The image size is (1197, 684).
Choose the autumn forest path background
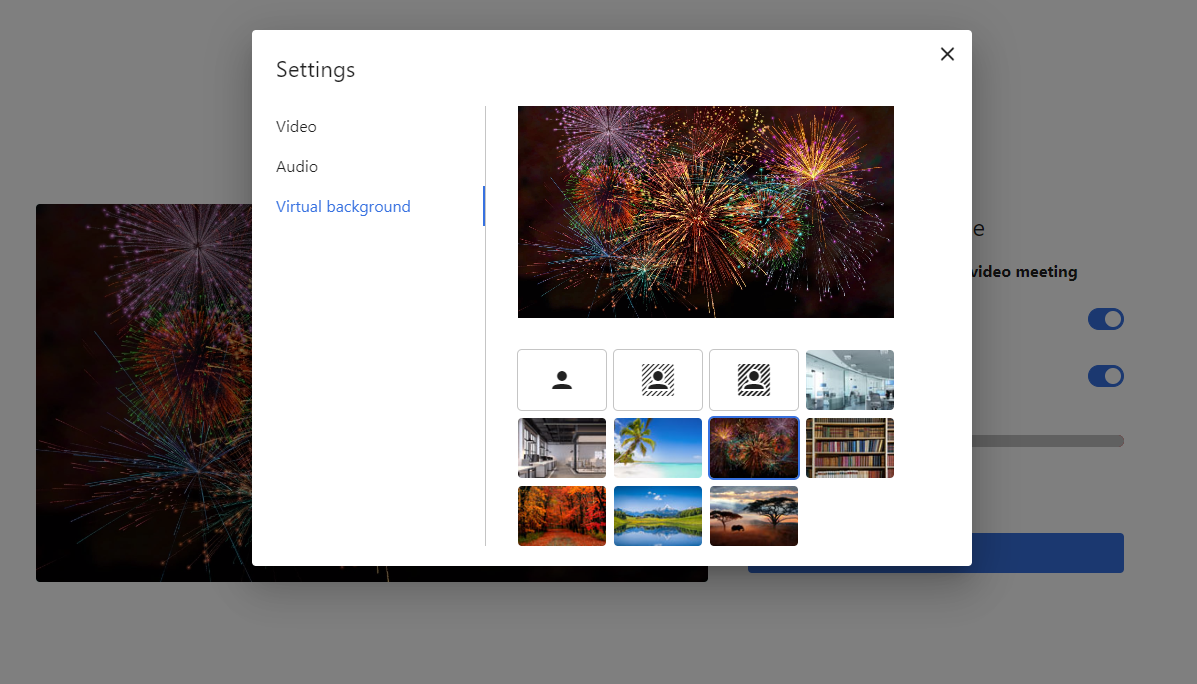coord(562,516)
